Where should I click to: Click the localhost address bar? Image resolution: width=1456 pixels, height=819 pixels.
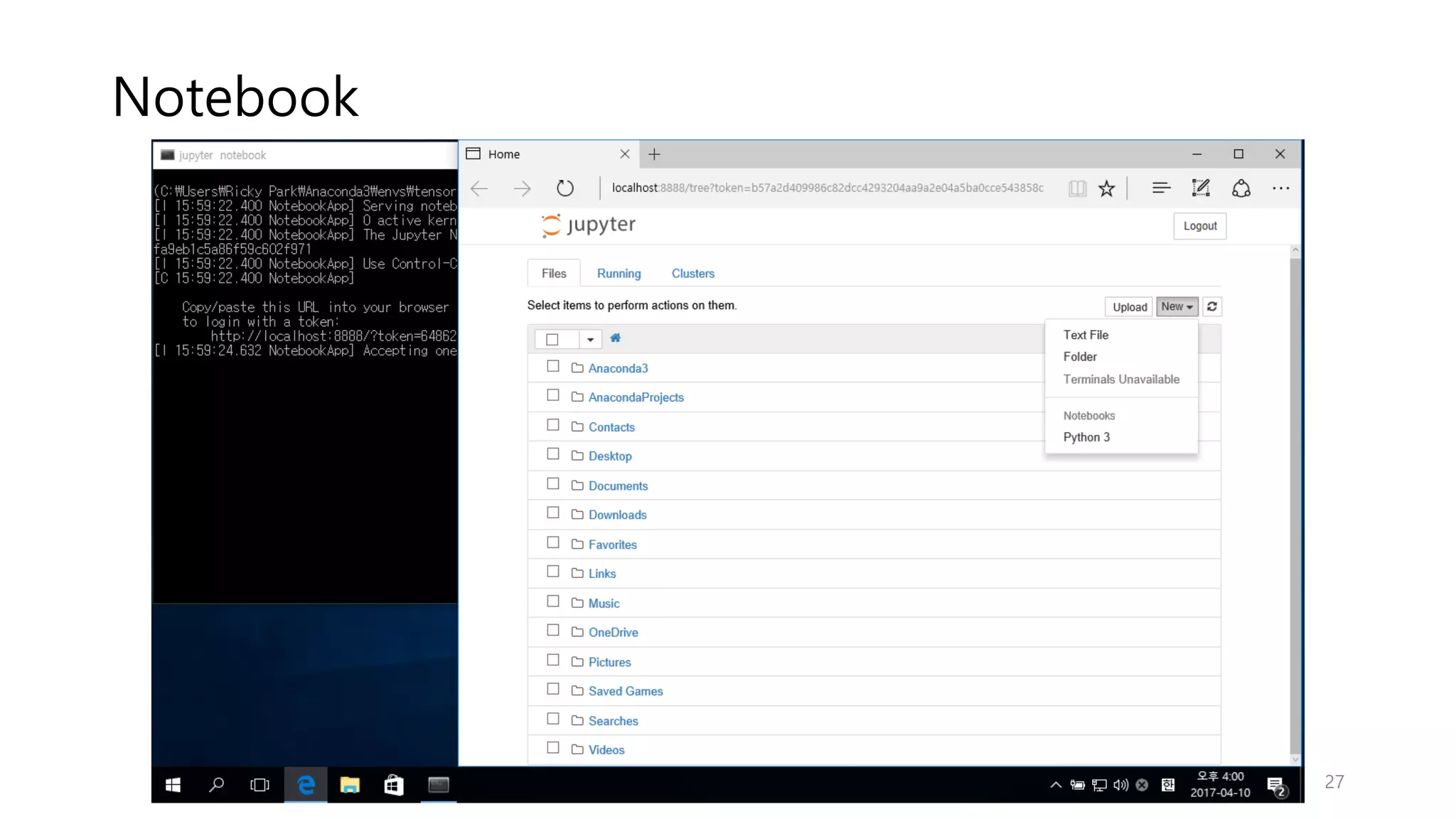828,188
